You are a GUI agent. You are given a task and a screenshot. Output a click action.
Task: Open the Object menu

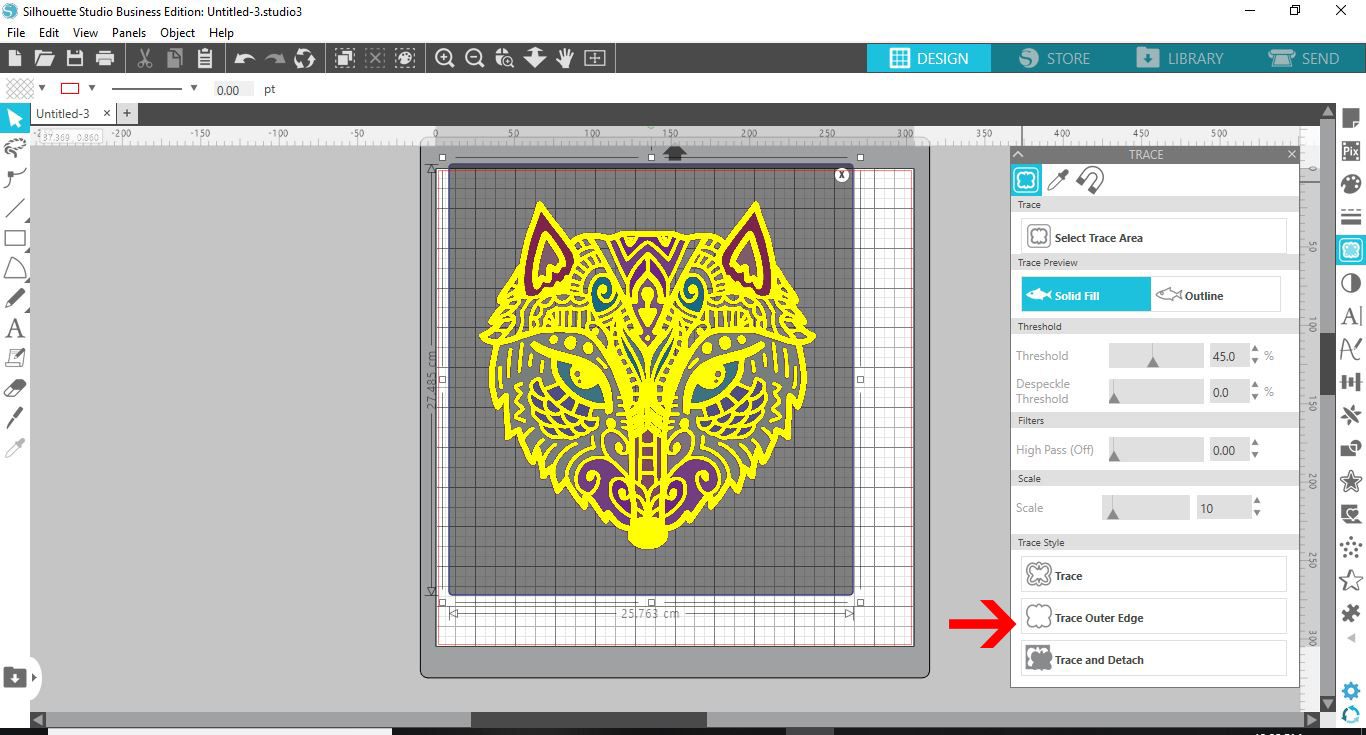(178, 32)
